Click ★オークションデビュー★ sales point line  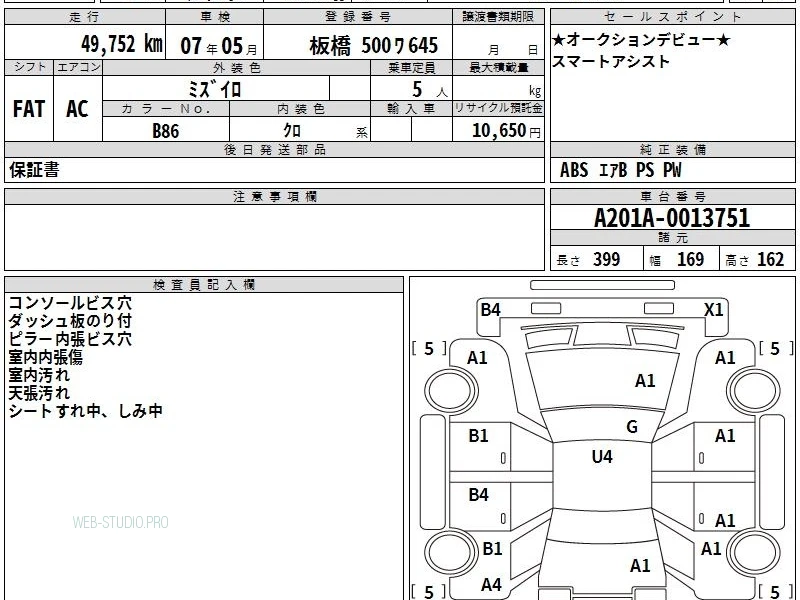tap(641, 40)
